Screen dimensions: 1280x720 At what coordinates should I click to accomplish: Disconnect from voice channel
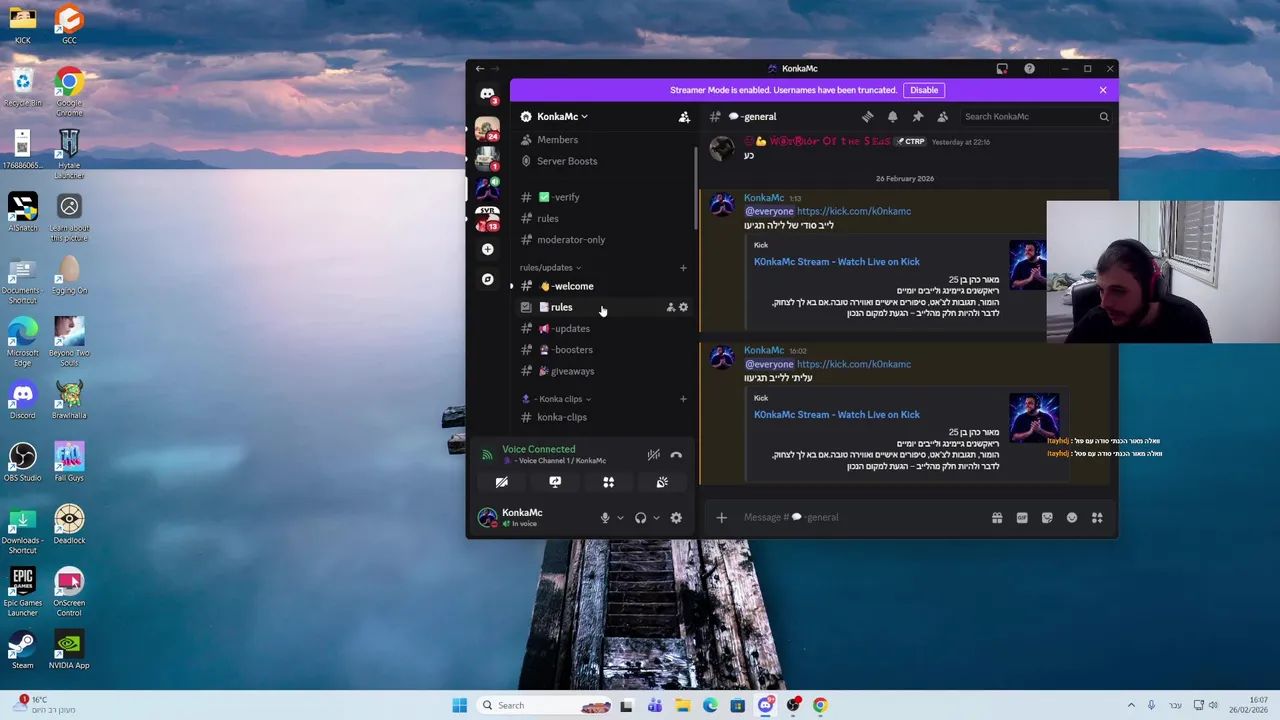coord(676,455)
